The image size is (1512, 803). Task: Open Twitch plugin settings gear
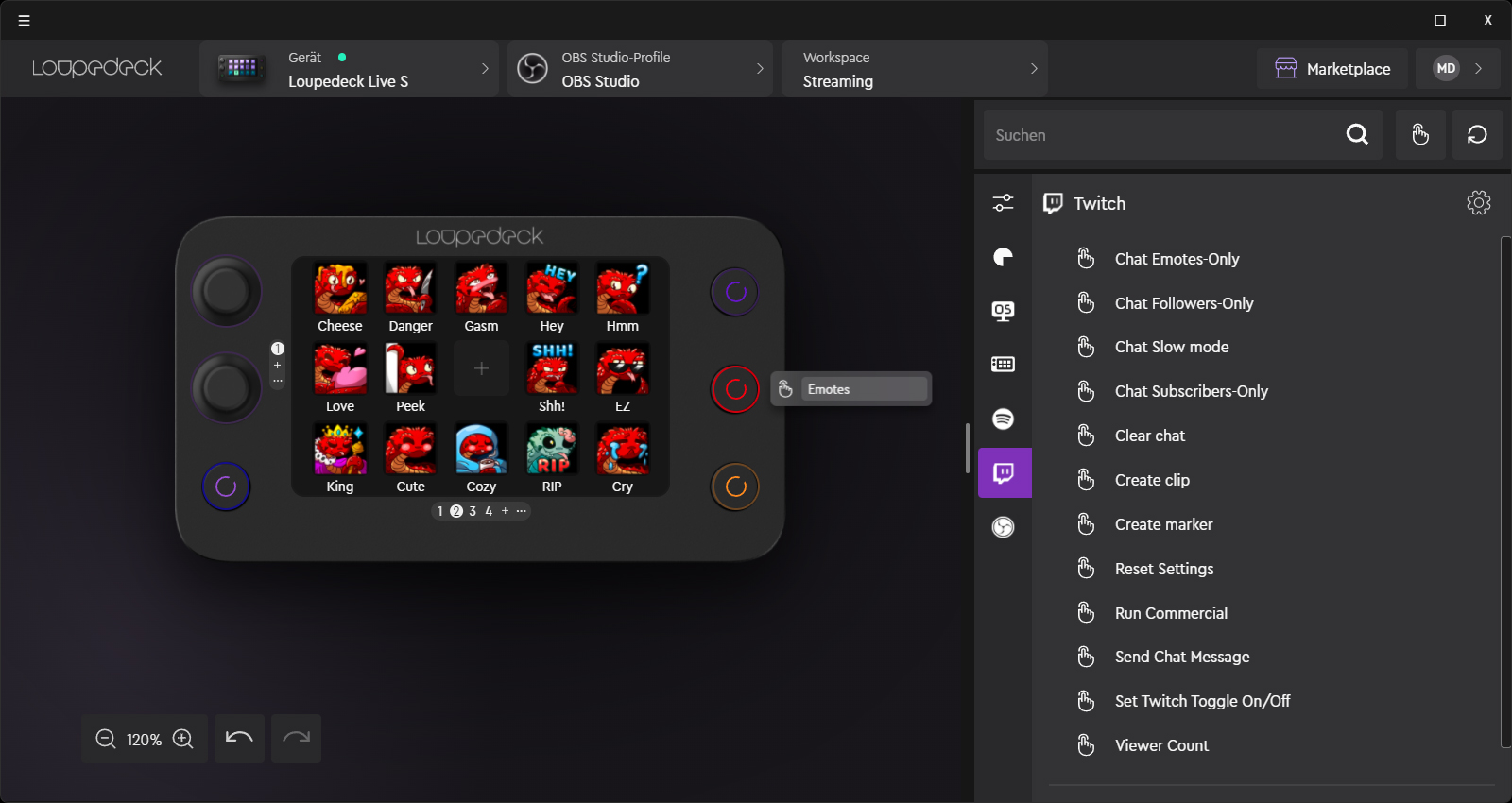1478,203
